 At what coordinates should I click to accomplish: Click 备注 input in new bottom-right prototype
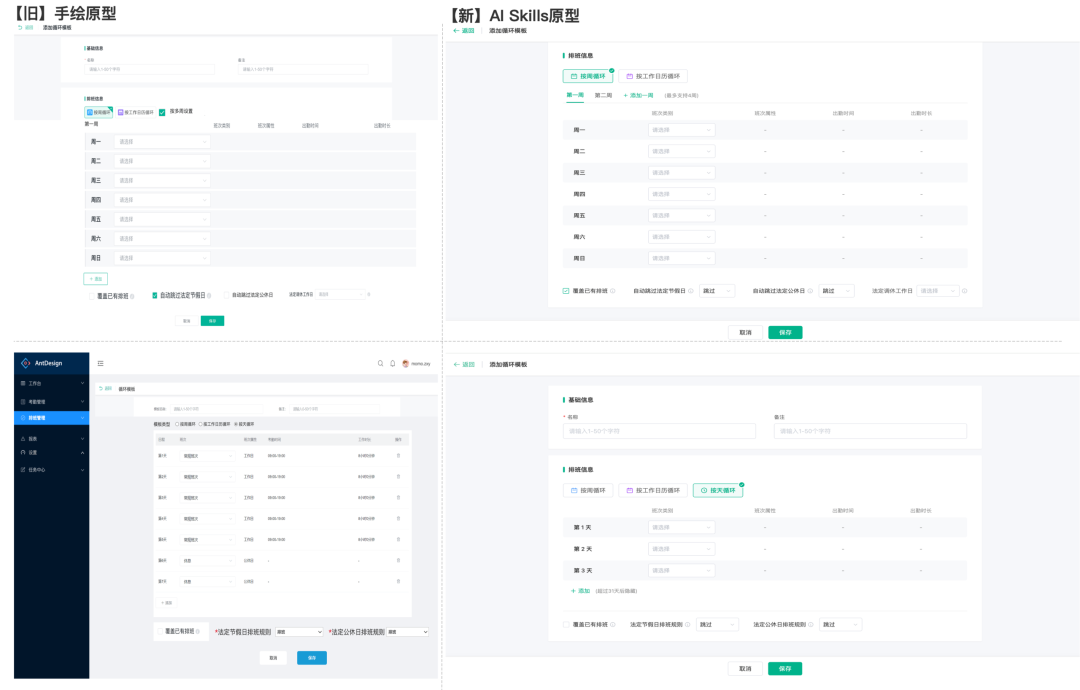click(870, 431)
